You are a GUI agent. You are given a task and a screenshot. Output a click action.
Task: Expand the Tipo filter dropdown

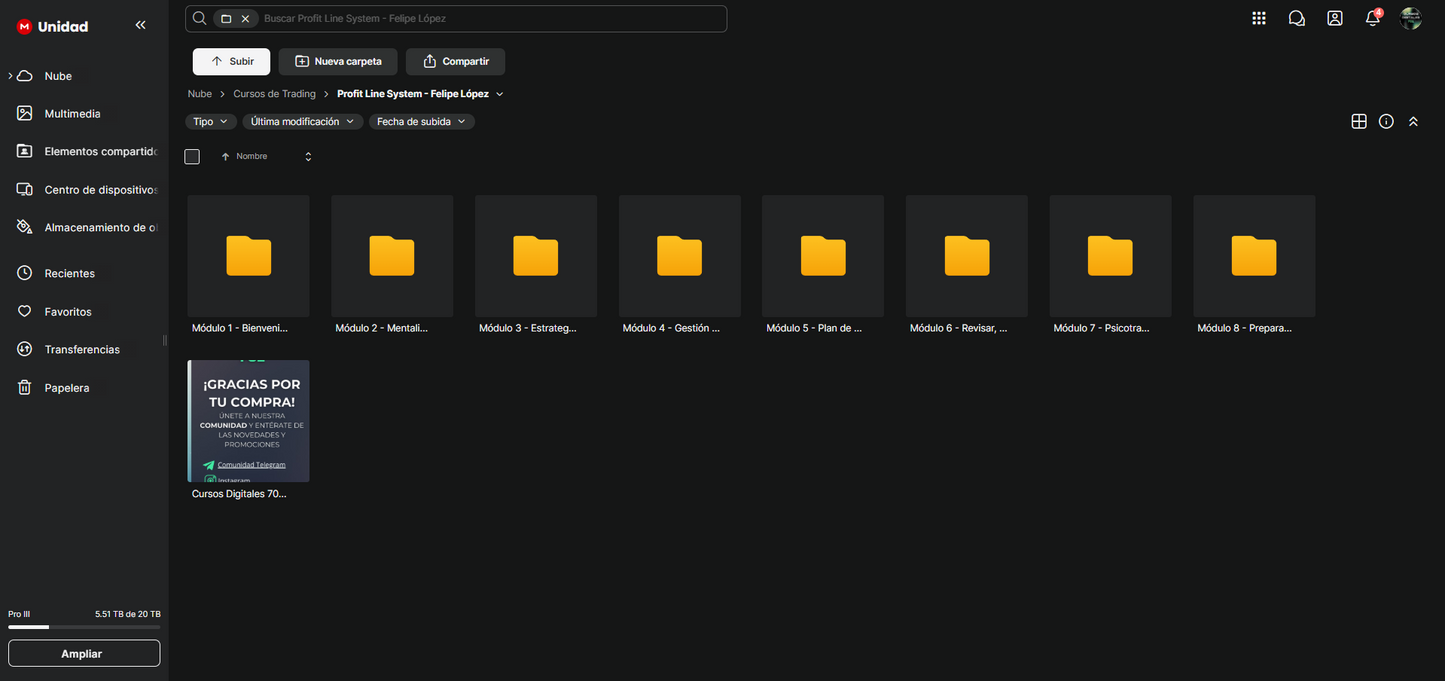pyautogui.click(x=210, y=121)
